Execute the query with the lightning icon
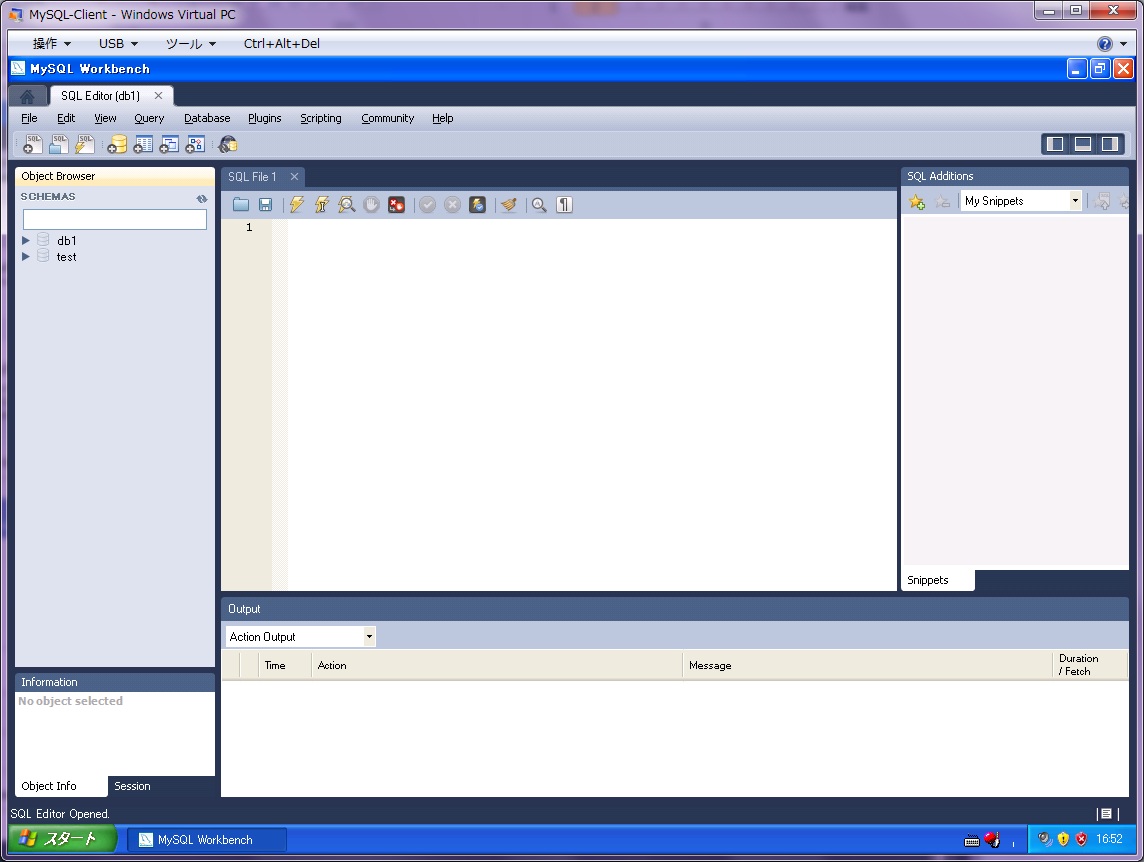 (x=297, y=204)
